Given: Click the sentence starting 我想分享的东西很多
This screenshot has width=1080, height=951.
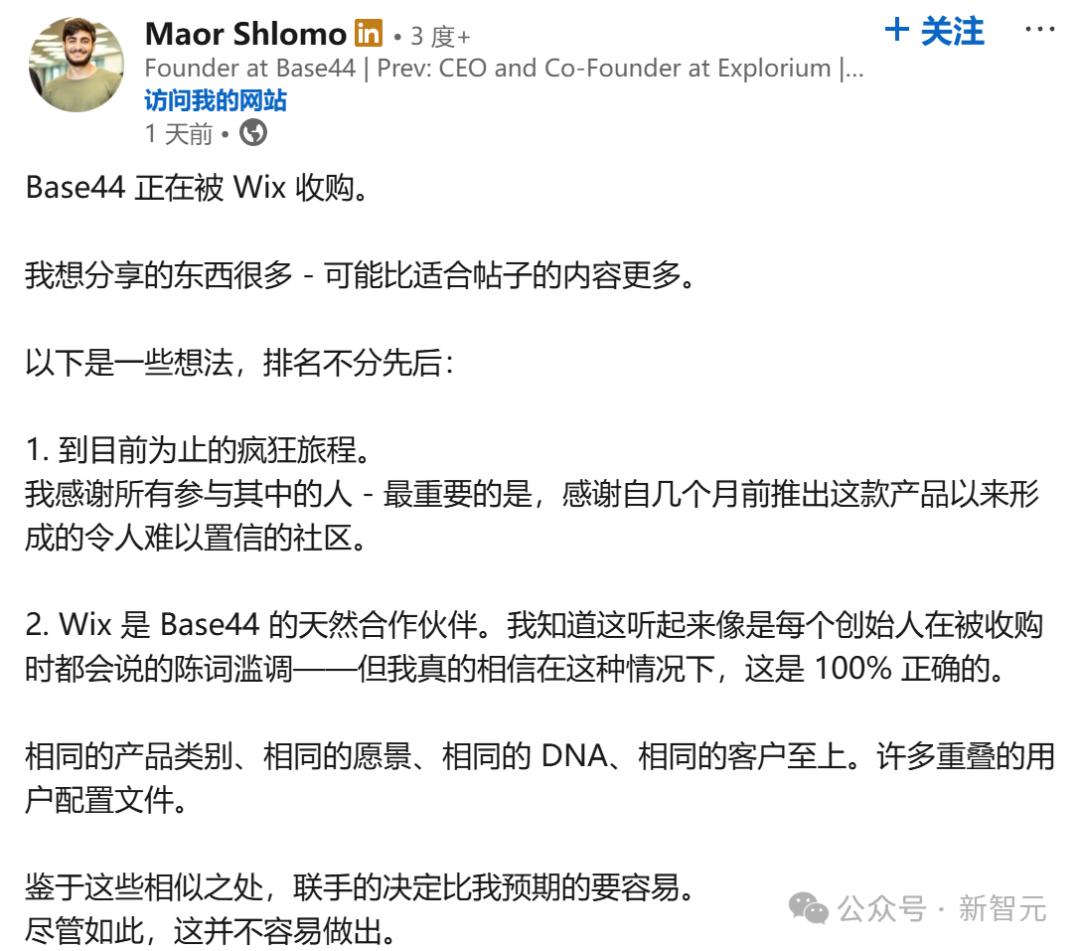Looking at the screenshot, I should coord(361,275).
